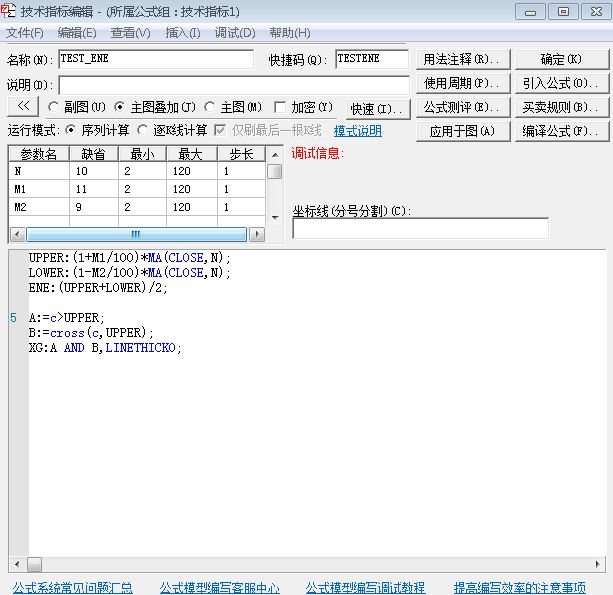Select the 副图 radio option
The image size is (613, 595).
(x=53, y=107)
